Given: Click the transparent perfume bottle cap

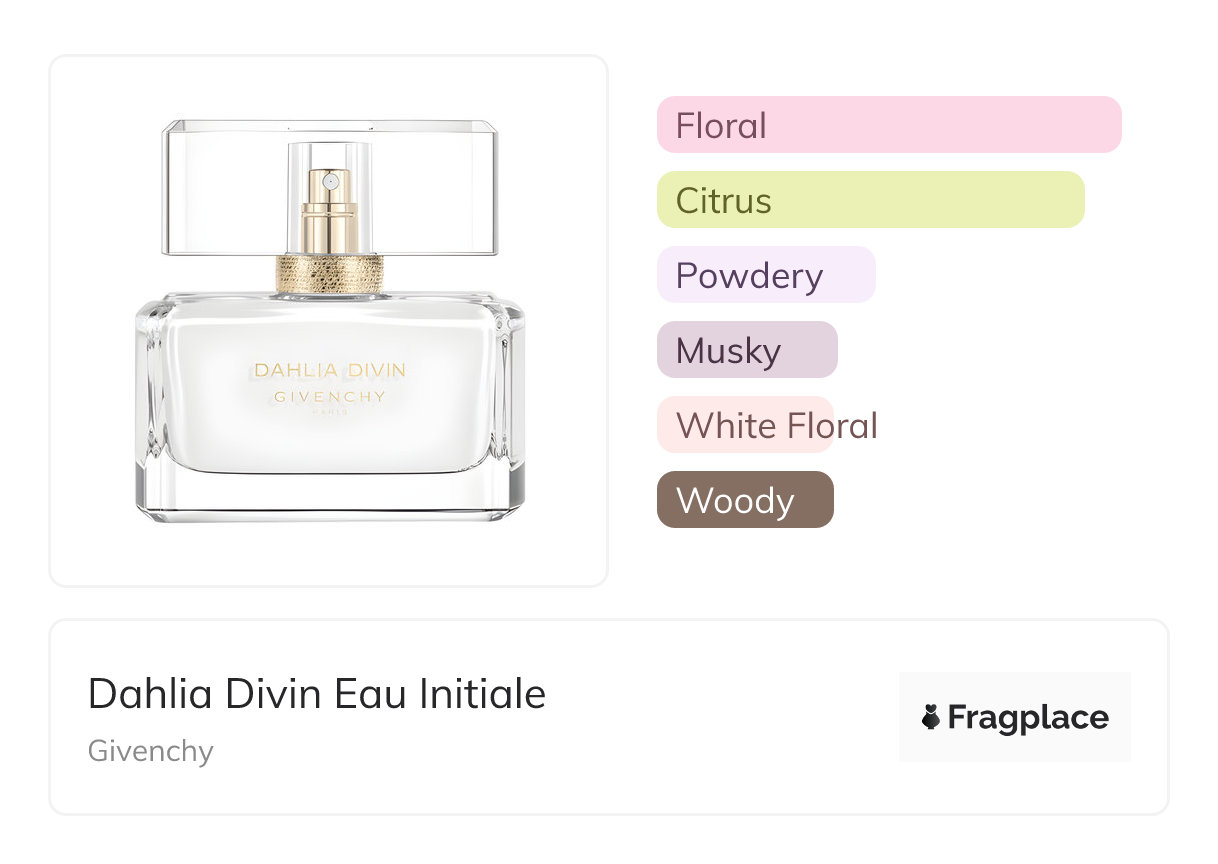Looking at the screenshot, I should [x=440, y=190].
